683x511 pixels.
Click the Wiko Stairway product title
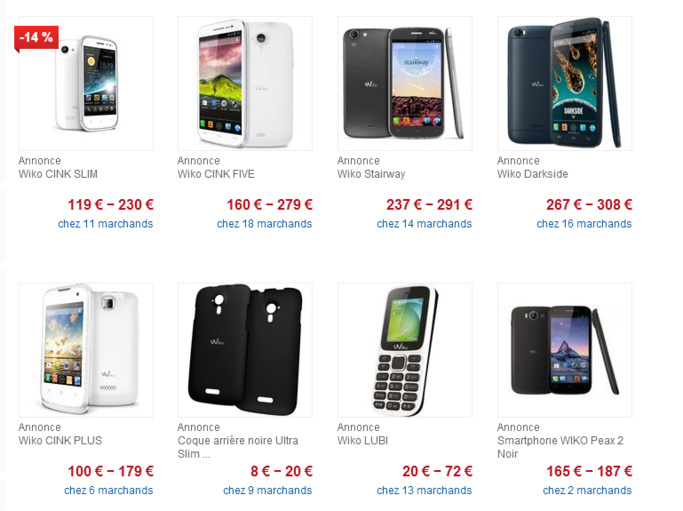(371, 174)
